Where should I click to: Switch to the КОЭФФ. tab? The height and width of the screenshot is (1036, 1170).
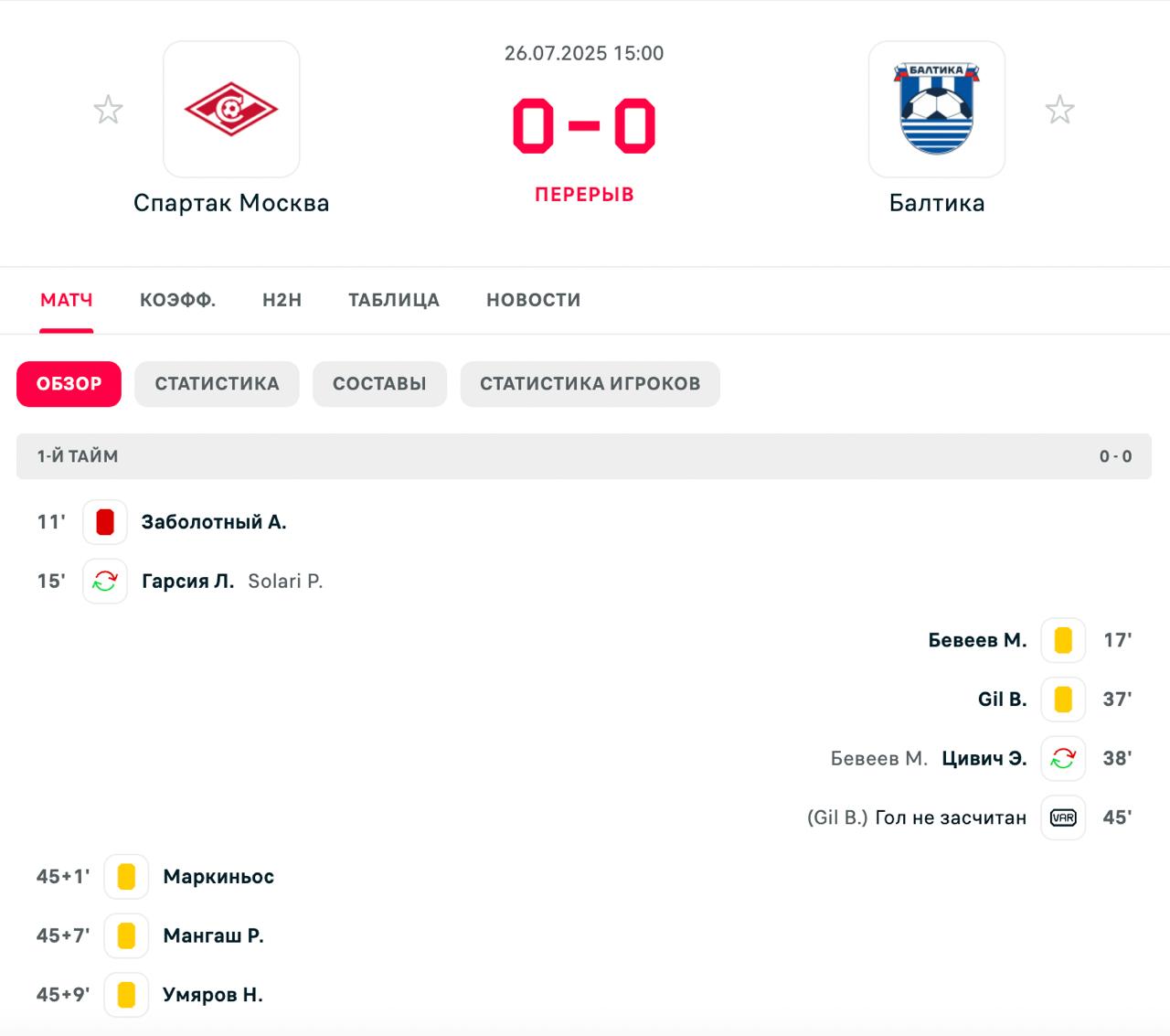pos(178,300)
